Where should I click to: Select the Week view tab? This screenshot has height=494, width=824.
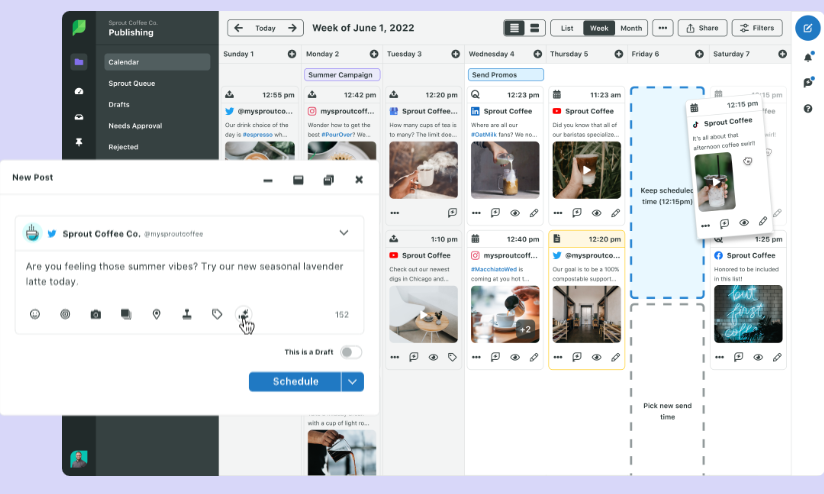pos(599,28)
